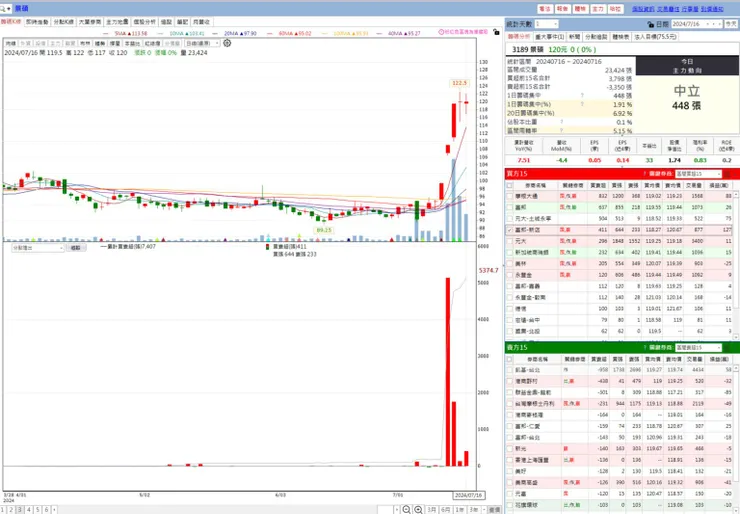Image resolution: width=740 pixels, height=514 pixels.
Task: Click the stock search magnifier icon
Action: 3,8
